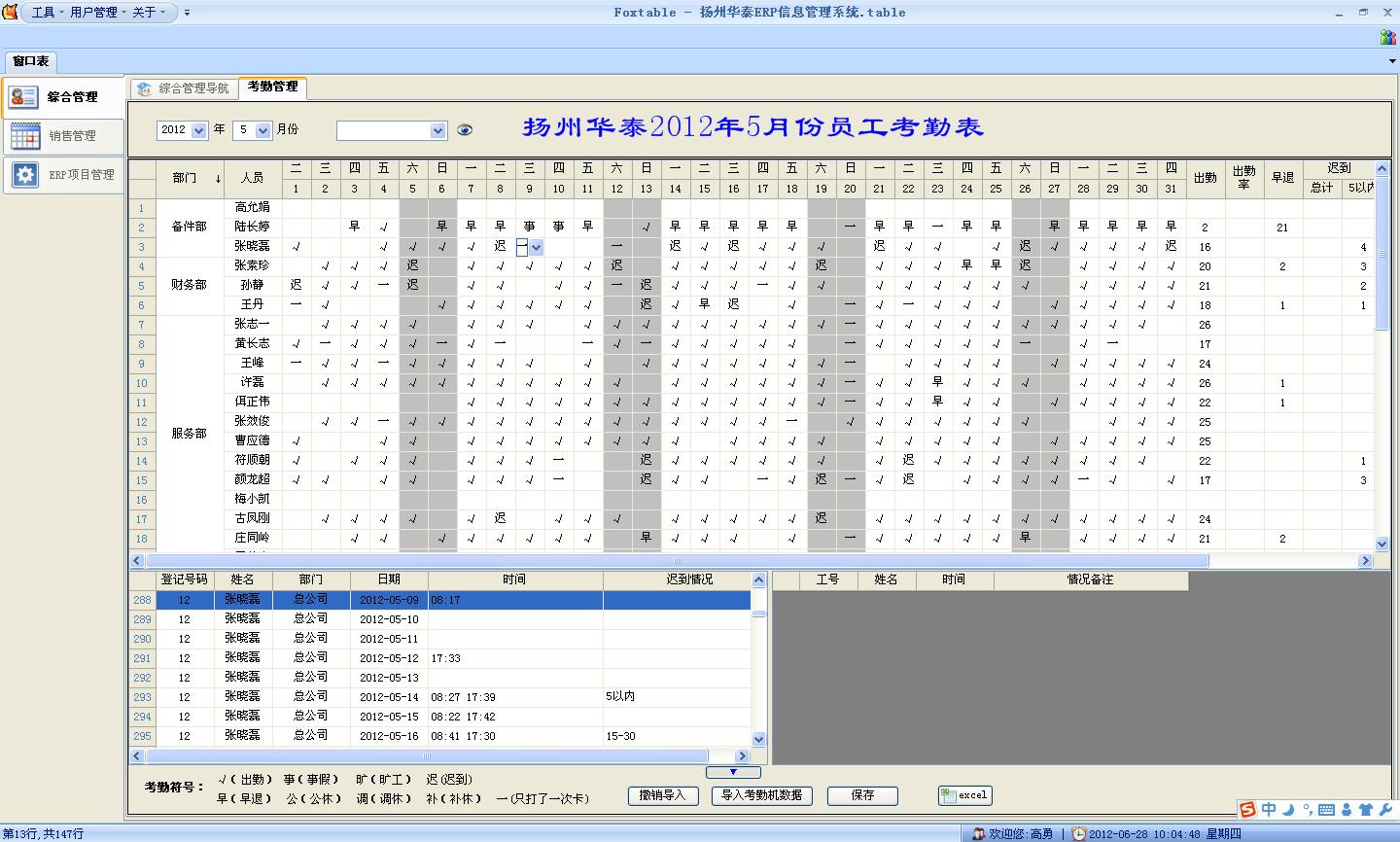Screen dimensions: 1400x842
Task: Click the 人员 column header
Action: 252,178
